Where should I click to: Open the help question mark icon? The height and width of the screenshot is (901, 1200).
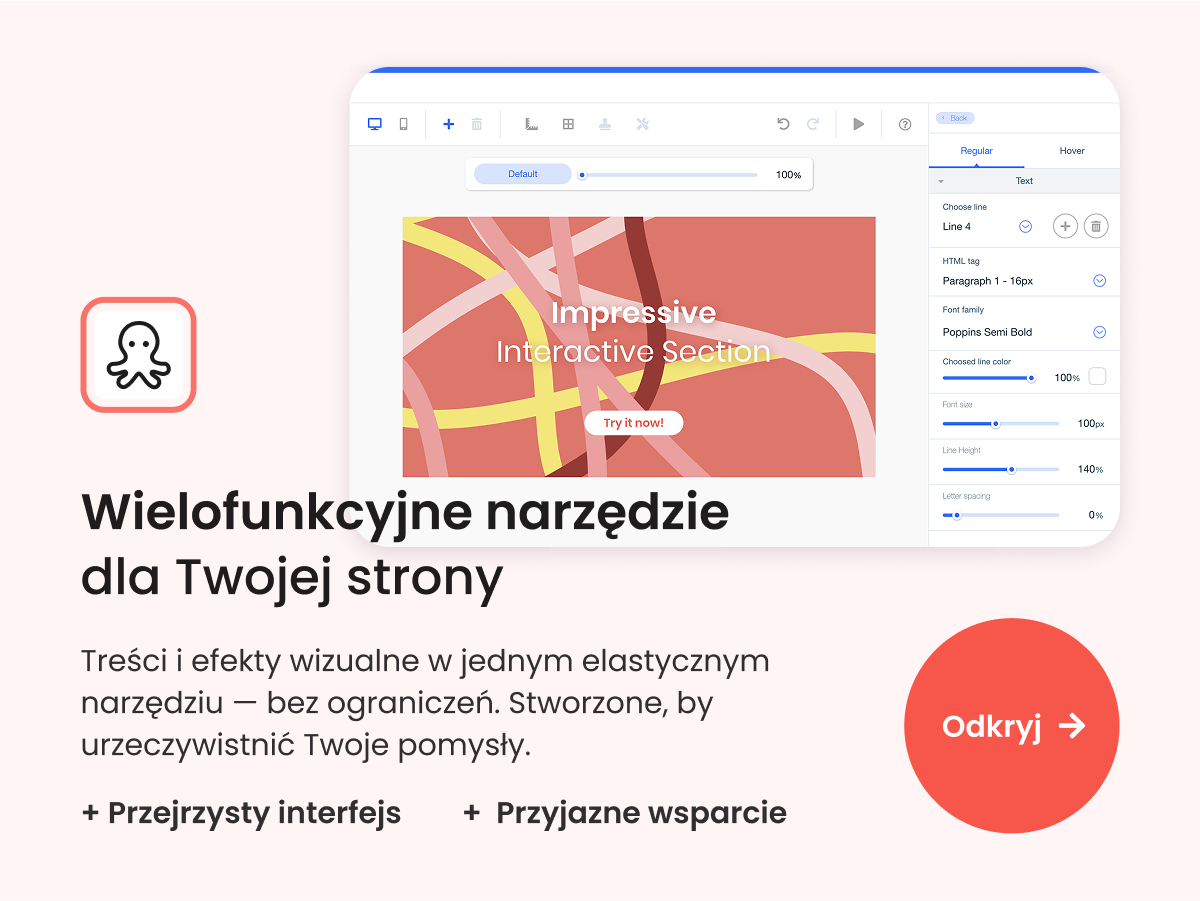tap(905, 124)
